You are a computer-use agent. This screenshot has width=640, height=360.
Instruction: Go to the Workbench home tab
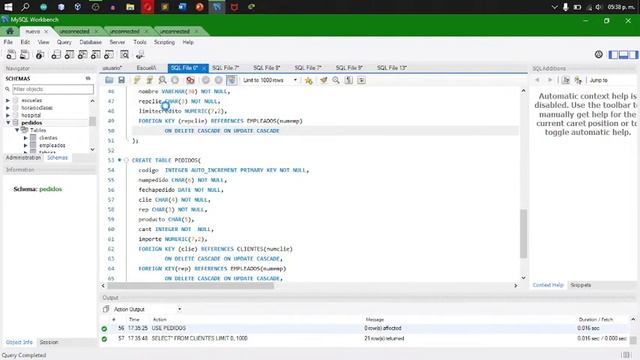pos(10,31)
